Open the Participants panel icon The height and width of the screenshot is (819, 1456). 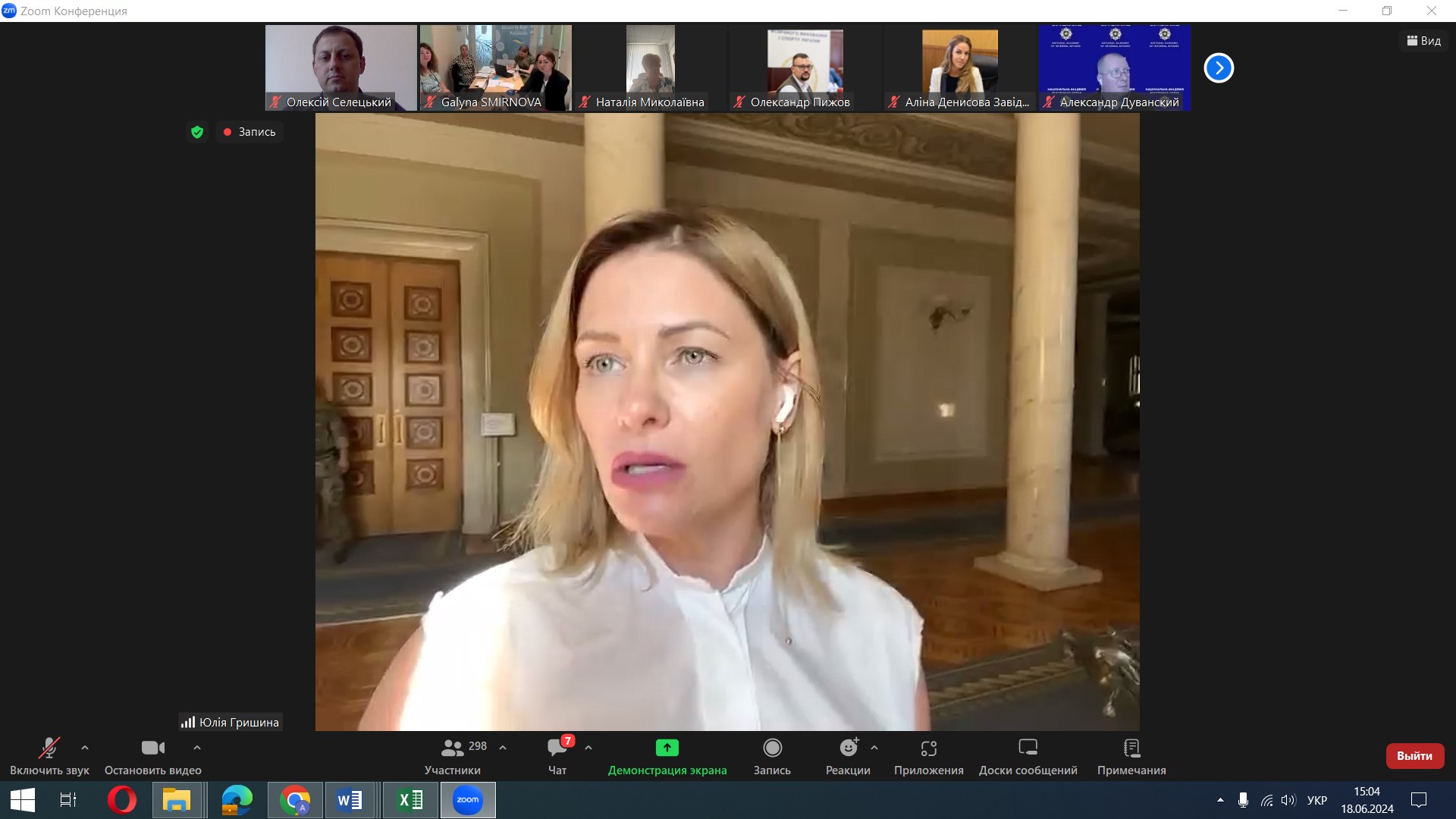(x=453, y=748)
